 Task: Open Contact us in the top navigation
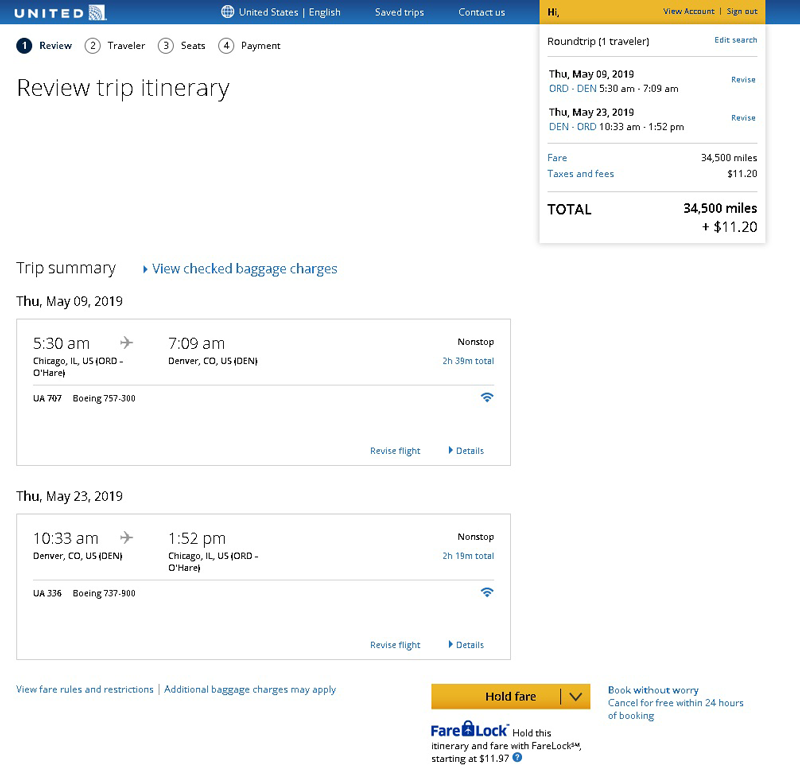tap(481, 12)
